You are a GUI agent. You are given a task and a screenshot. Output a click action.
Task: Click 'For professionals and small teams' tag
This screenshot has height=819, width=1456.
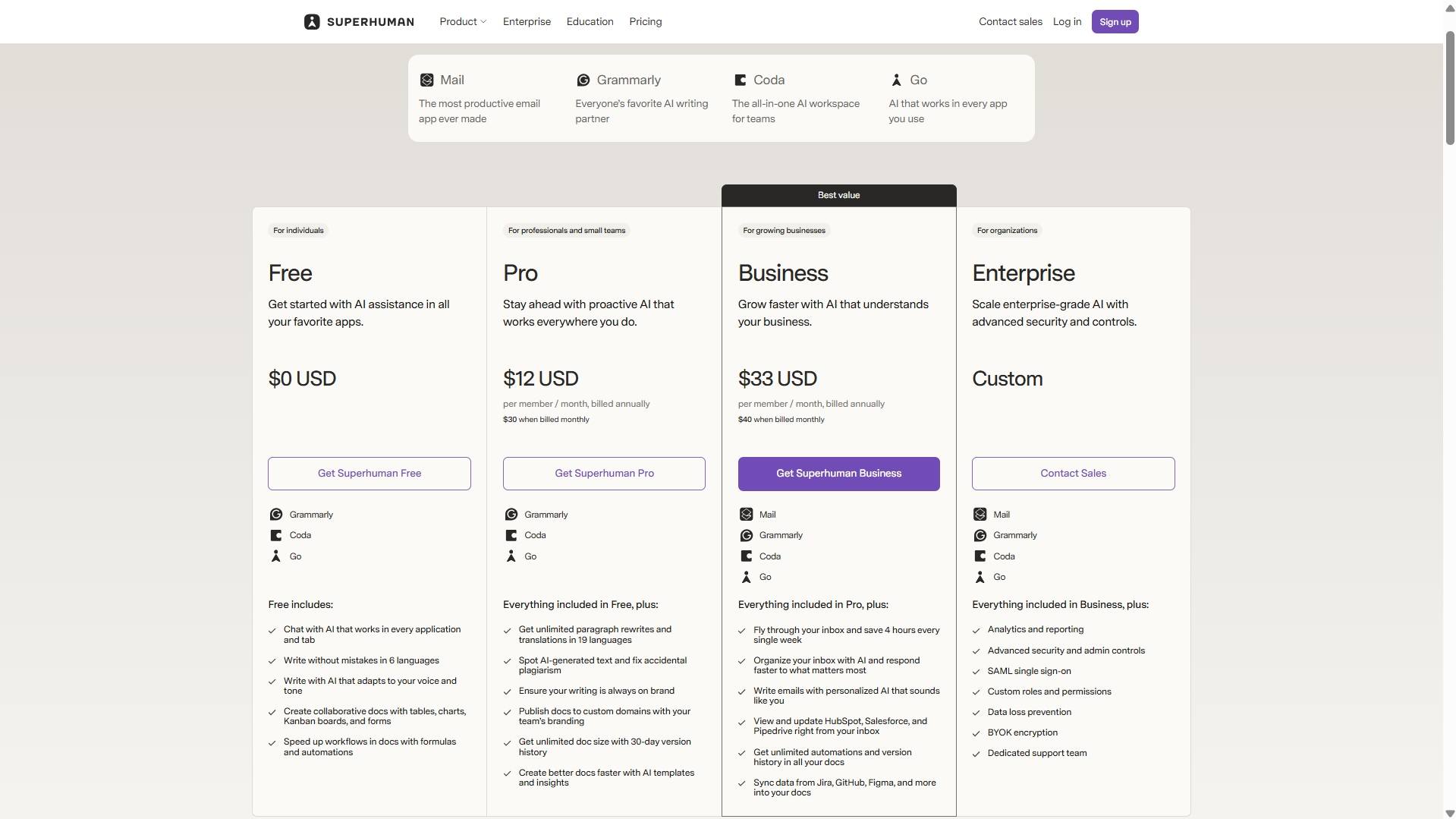click(567, 231)
